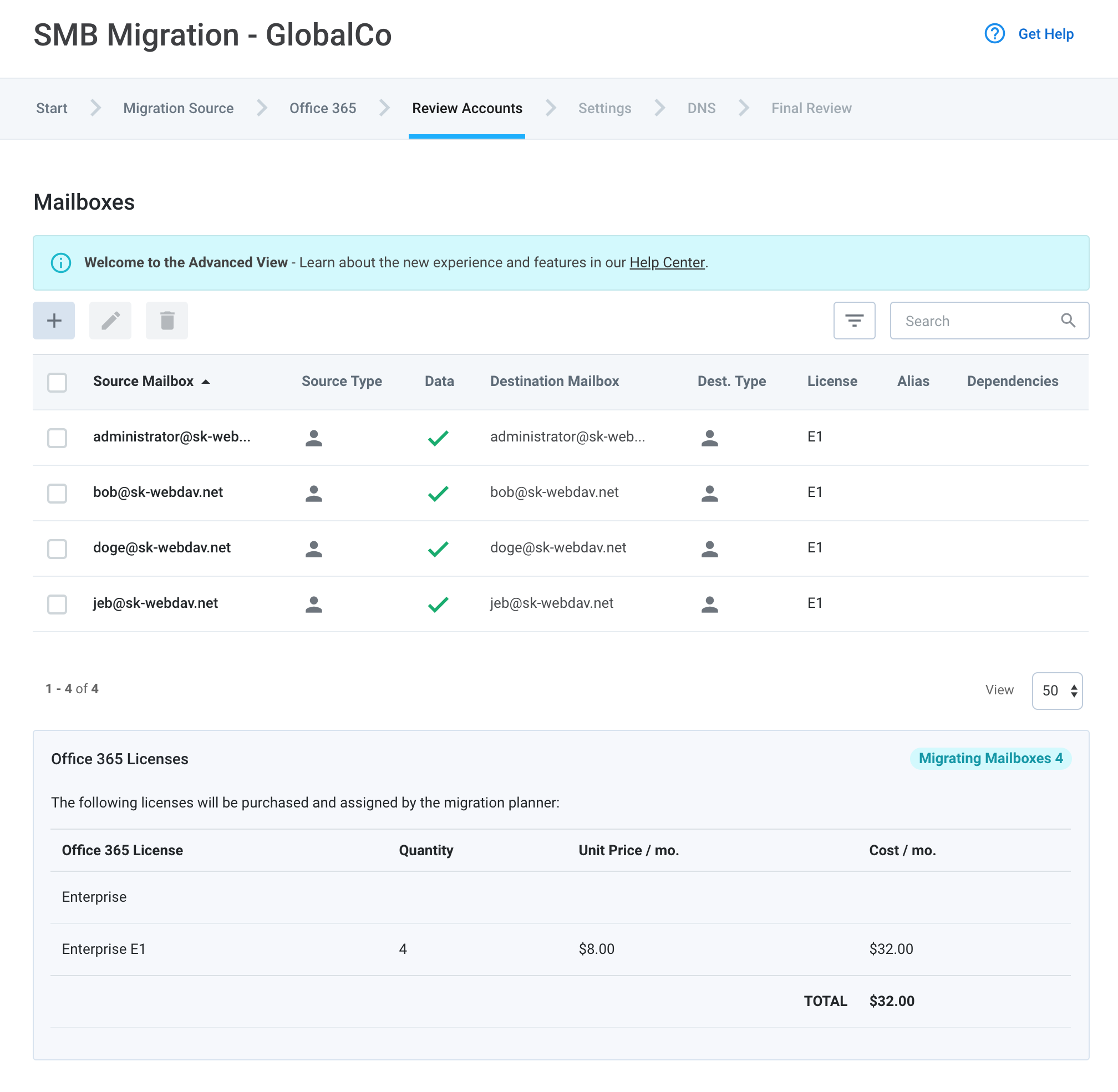Click destination mailbox jeb@sk-webdav.net
The height and width of the screenshot is (1092, 1118).
coord(551,603)
